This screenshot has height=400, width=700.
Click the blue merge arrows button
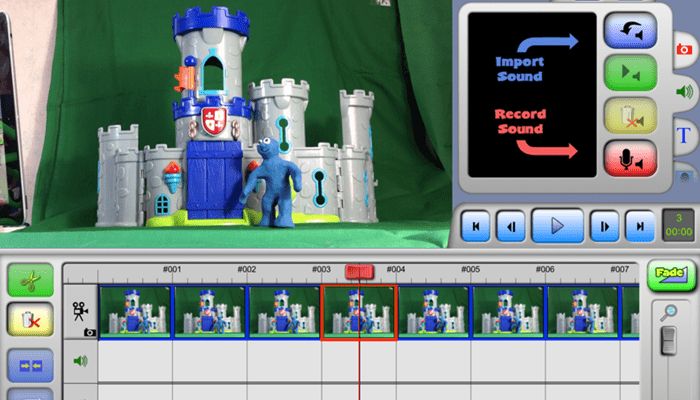pos(30,366)
